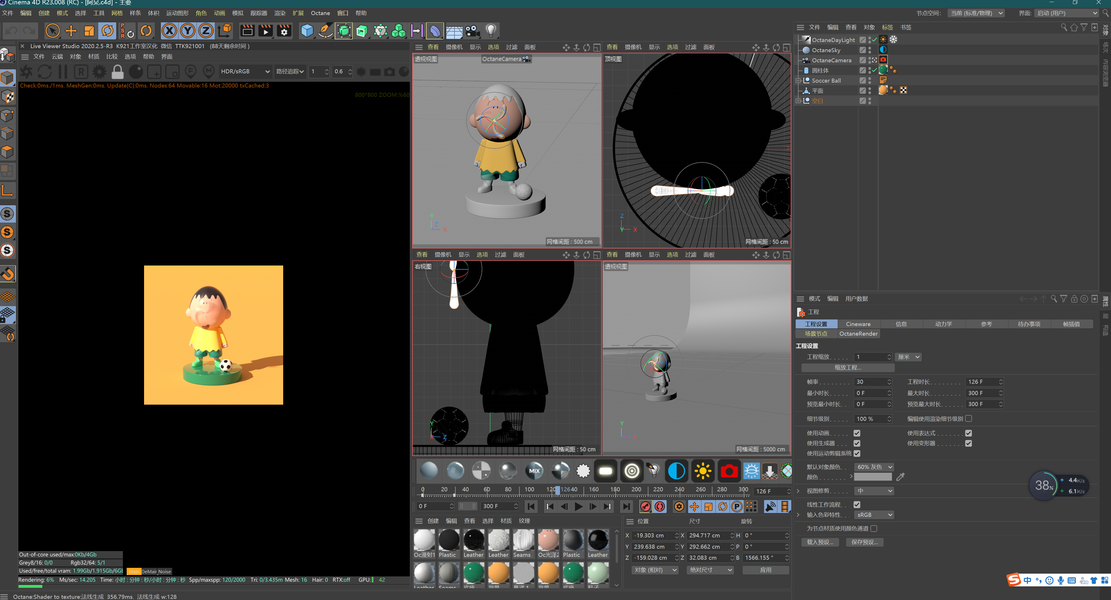Toggle use deformers checkbox

click(x=968, y=443)
